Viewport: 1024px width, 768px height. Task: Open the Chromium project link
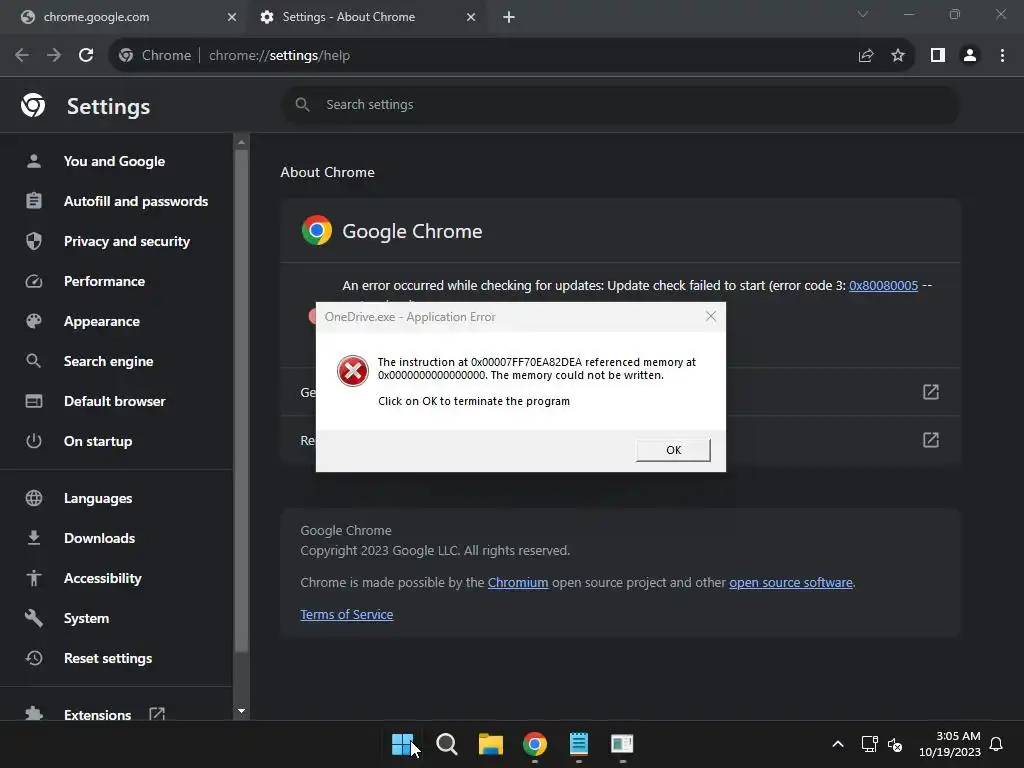[518, 583]
